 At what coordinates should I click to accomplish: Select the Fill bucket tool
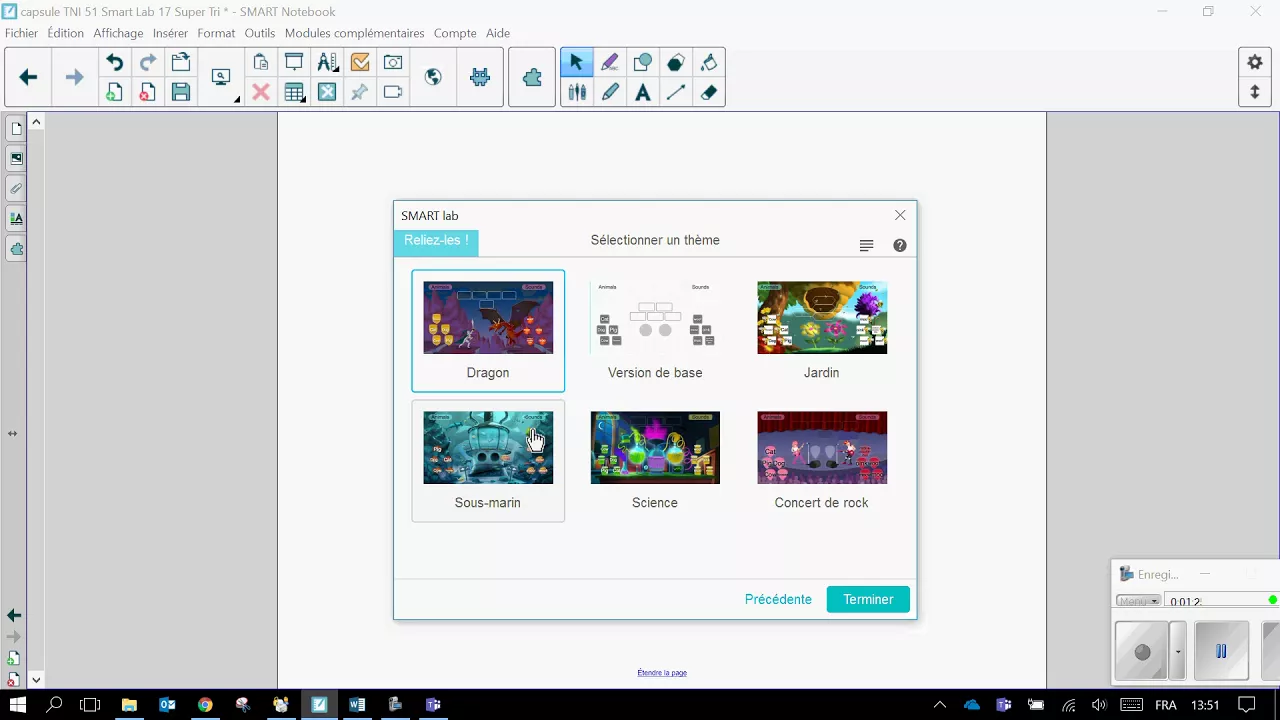[709, 62]
